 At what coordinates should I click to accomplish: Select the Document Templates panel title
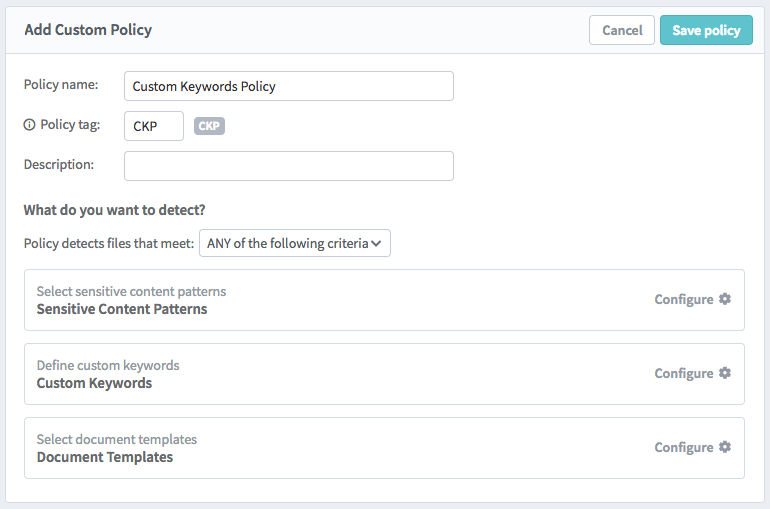coord(105,457)
